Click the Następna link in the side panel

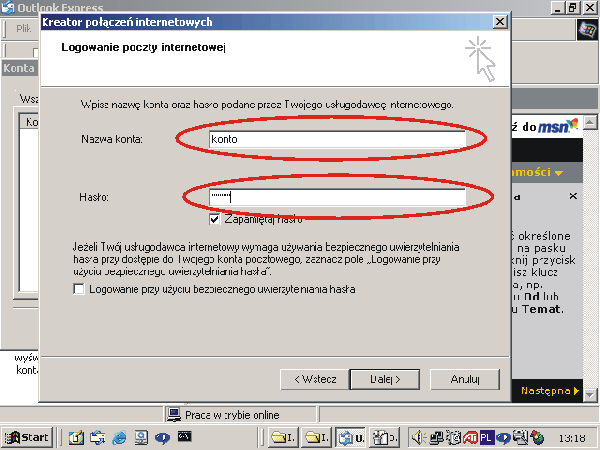coord(547,390)
